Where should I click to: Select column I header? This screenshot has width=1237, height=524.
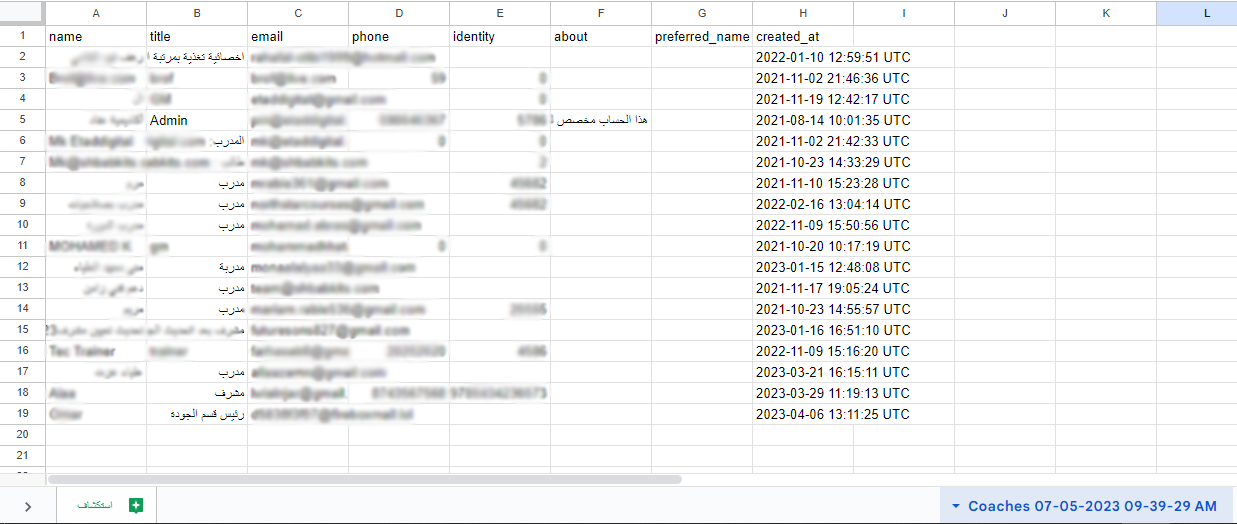[903, 13]
